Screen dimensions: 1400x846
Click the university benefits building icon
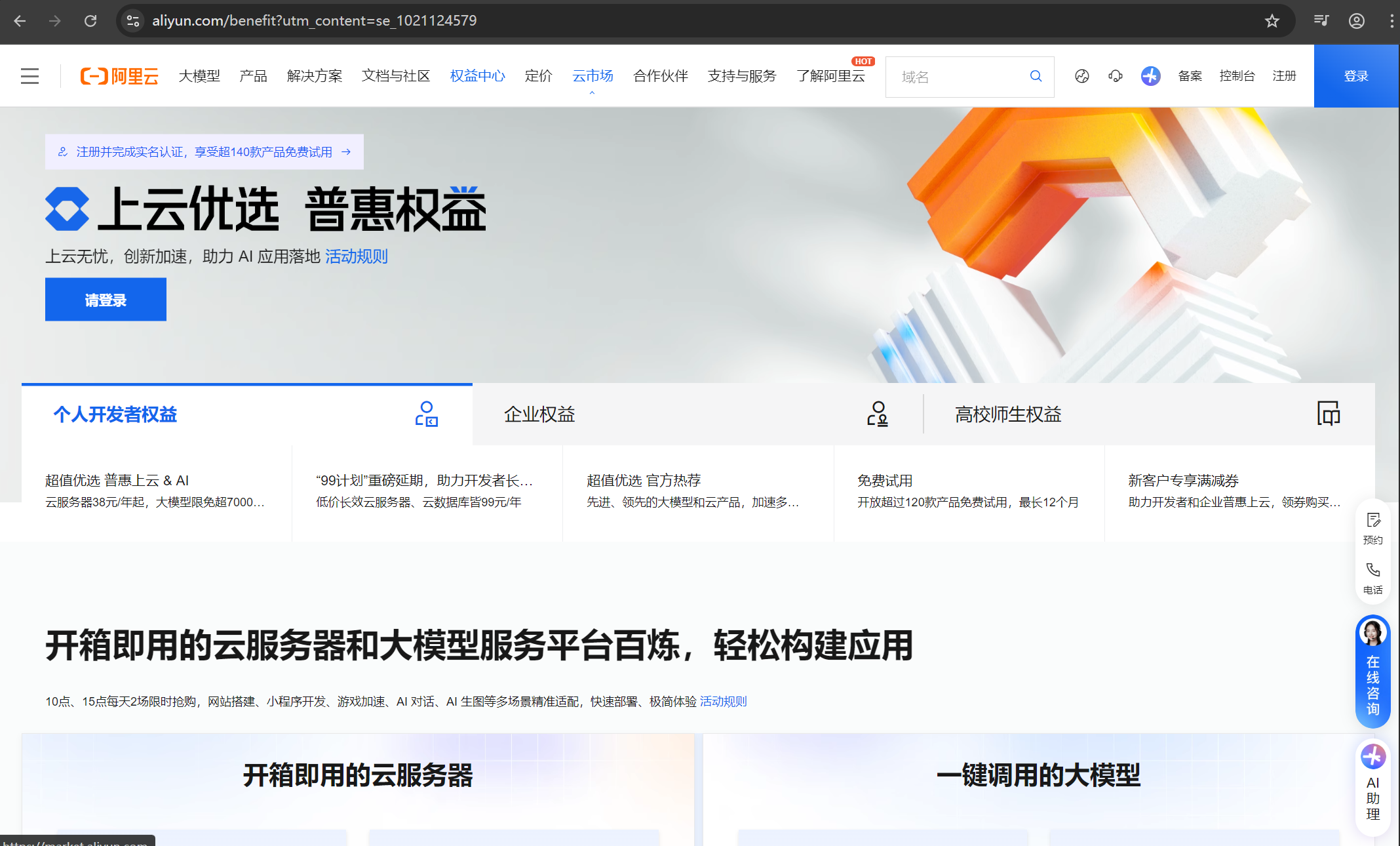coord(1329,414)
